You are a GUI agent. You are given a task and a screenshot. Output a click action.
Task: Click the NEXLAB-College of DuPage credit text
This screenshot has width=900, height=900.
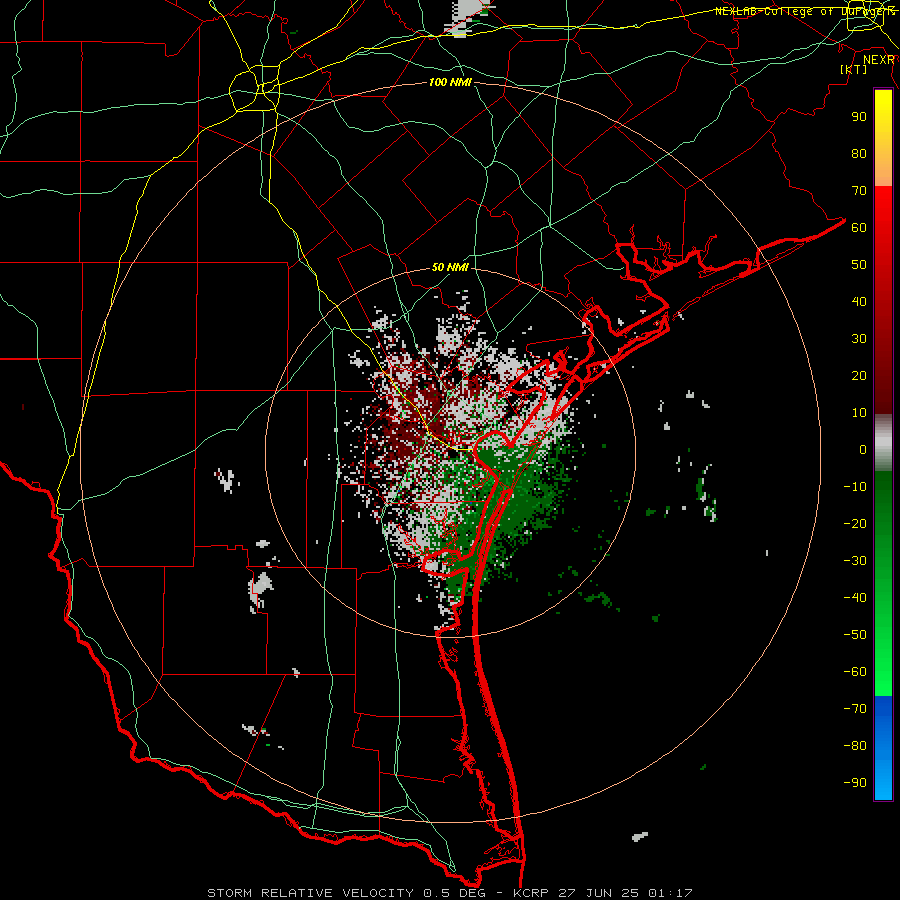tap(805, 11)
